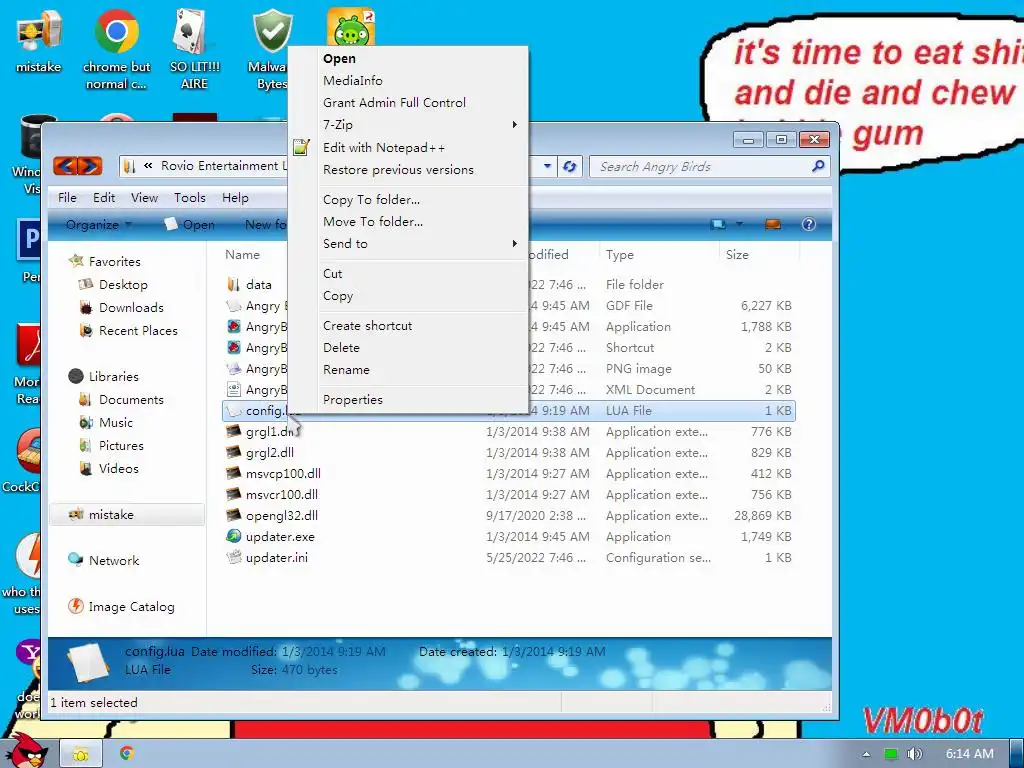
Task: Select Create shortcut
Action: (408, 326)
